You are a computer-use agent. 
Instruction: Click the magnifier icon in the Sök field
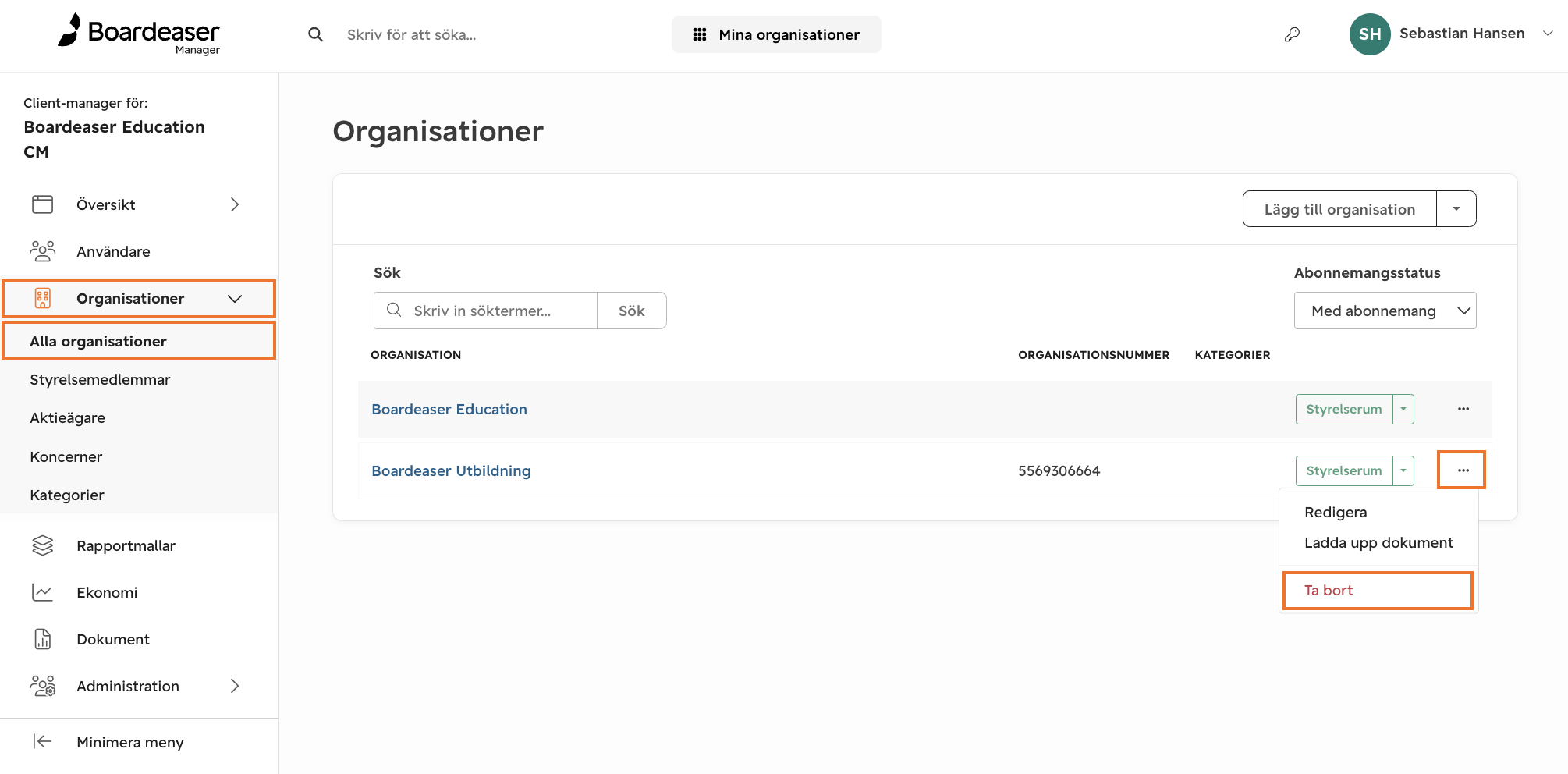(394, 310)
